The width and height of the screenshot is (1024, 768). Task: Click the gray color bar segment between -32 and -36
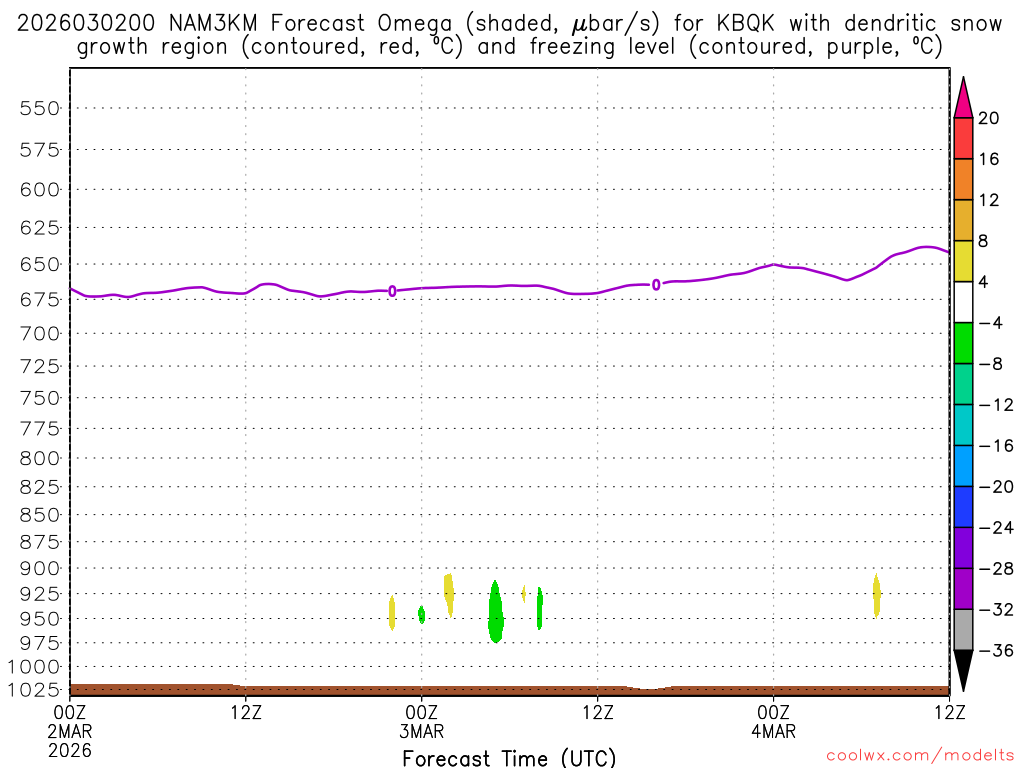(963, 630)
